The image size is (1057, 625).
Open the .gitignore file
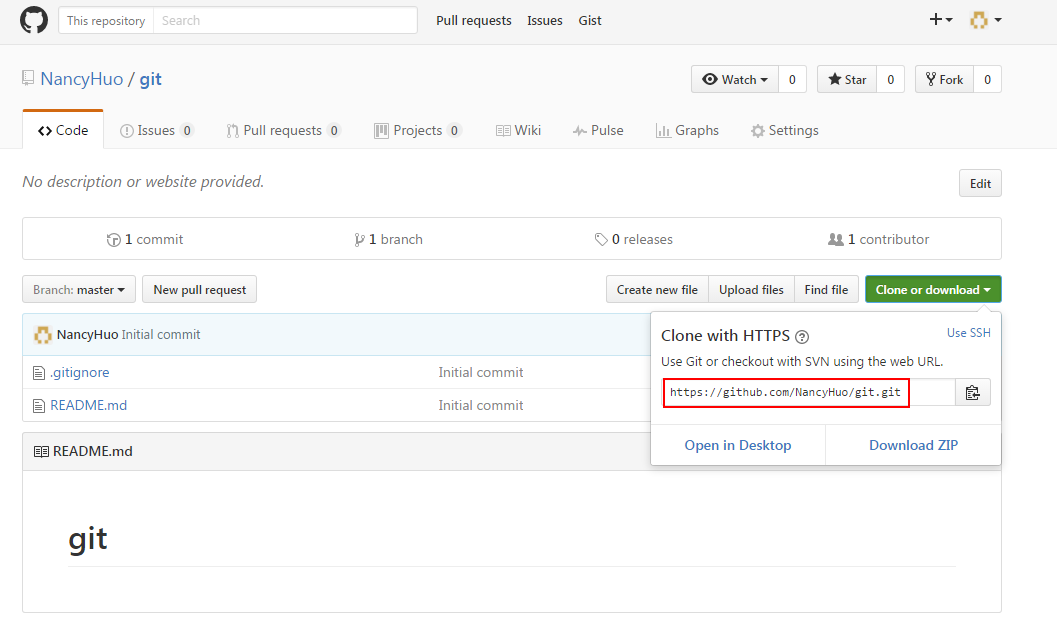point(80,372)
